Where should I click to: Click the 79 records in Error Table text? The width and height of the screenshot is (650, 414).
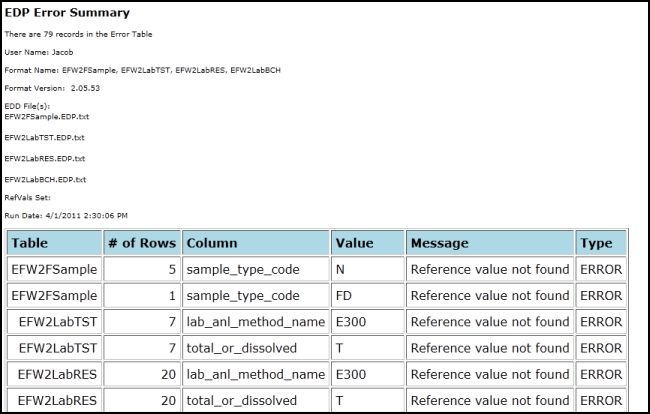pyautogui.click(x=78, y=34)
